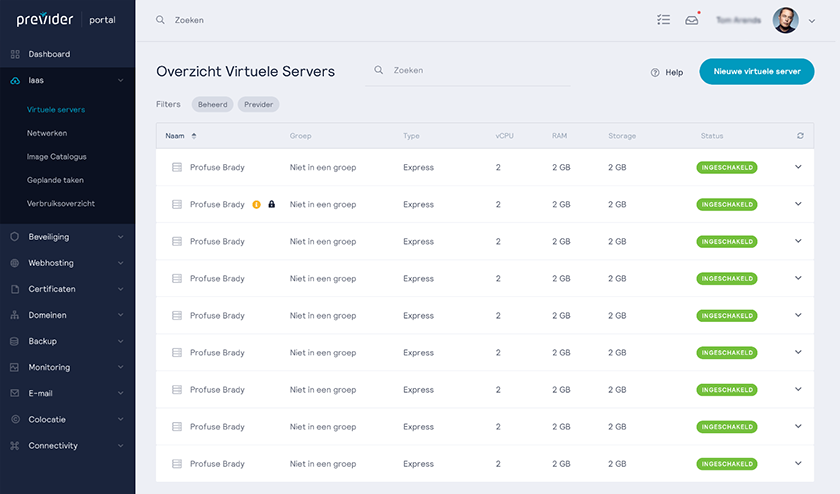The width and height of the screenshot is (840, 494).
Task: Click the lock icon beside Profuse Brady
Action: pyautogui.click(x=272, y=204)
